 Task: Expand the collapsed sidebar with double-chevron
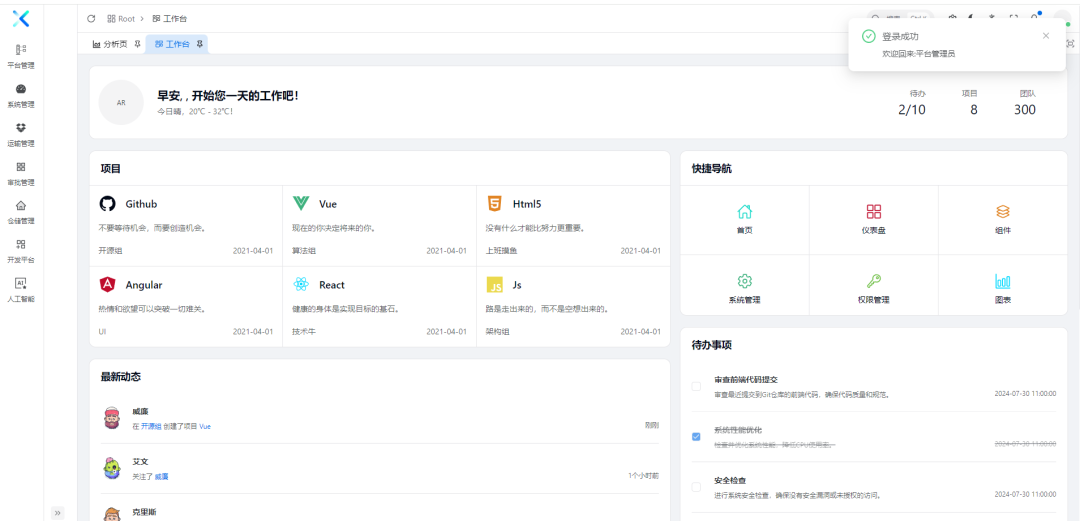(x=57, y=512)
